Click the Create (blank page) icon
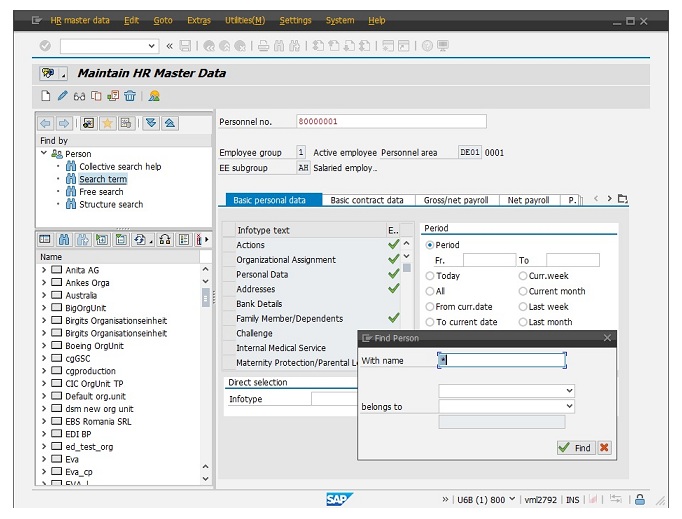 pos(45,96)
